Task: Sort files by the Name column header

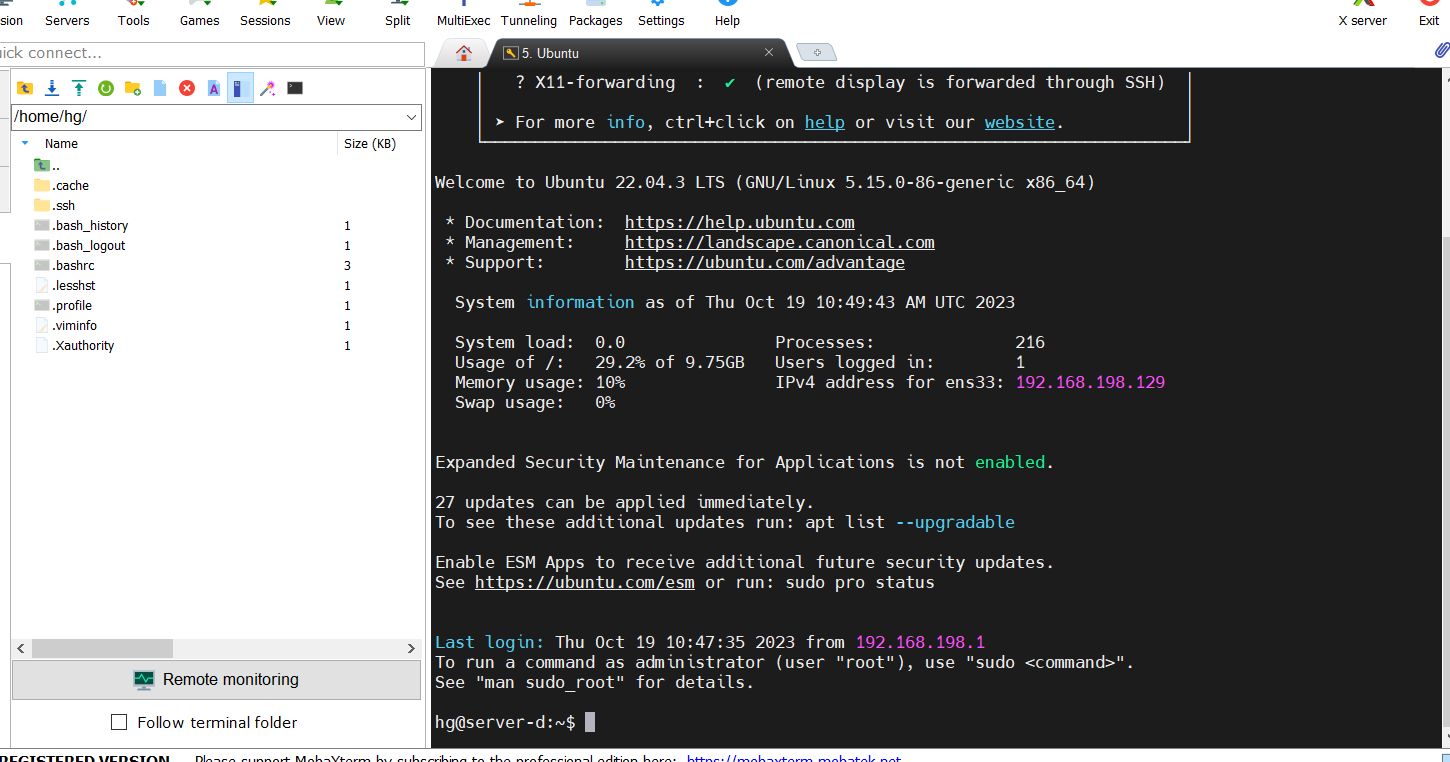Action: [x=61, y=144]
